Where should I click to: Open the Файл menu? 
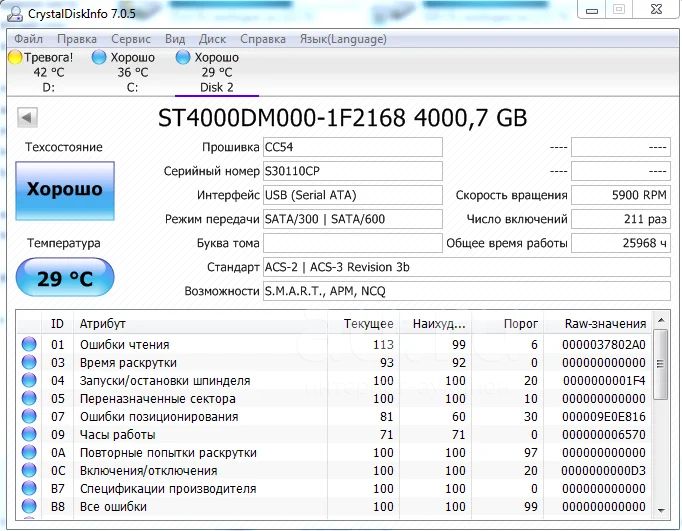click(x=28, y=39)
